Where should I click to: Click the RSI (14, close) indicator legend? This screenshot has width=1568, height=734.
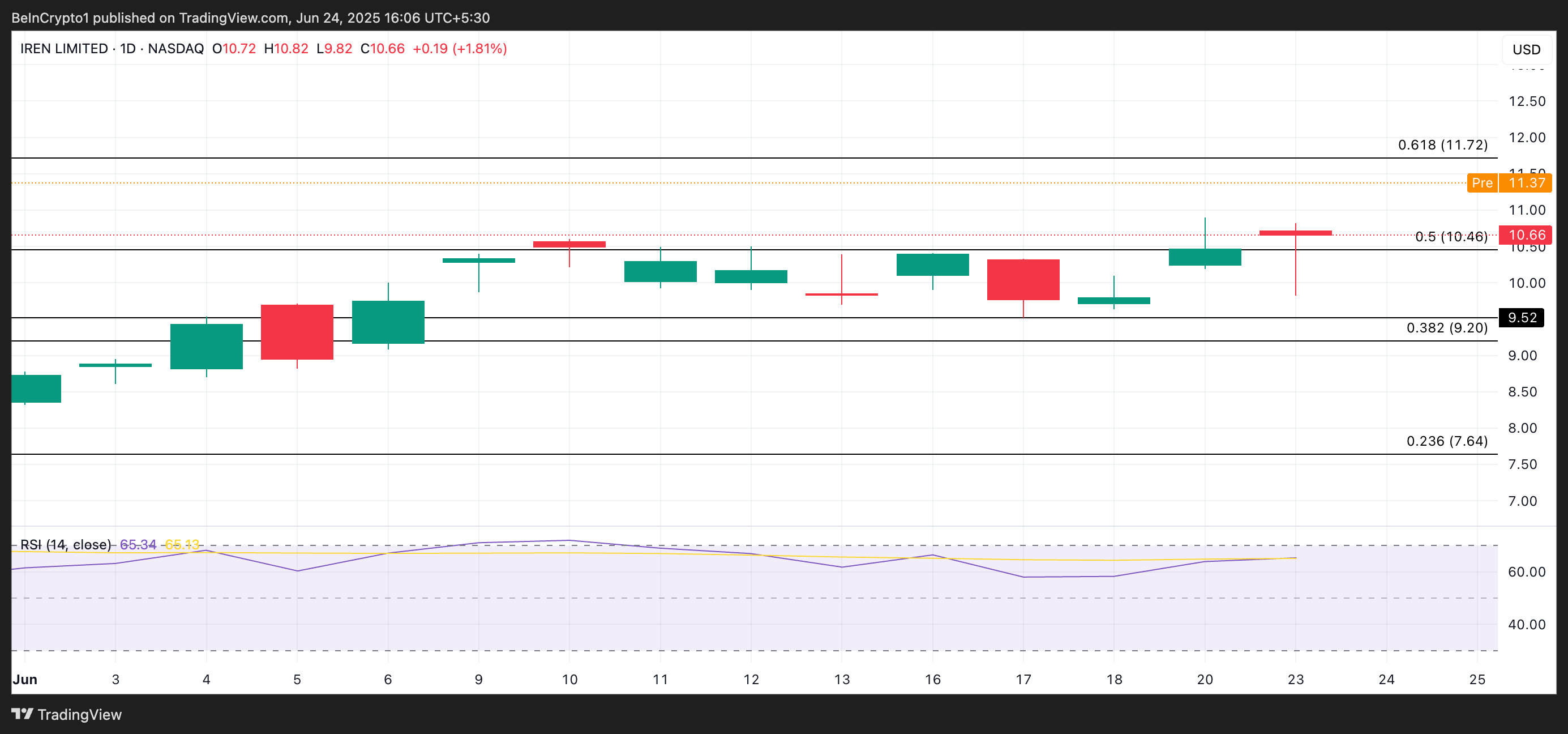click(x=65, y=545)
